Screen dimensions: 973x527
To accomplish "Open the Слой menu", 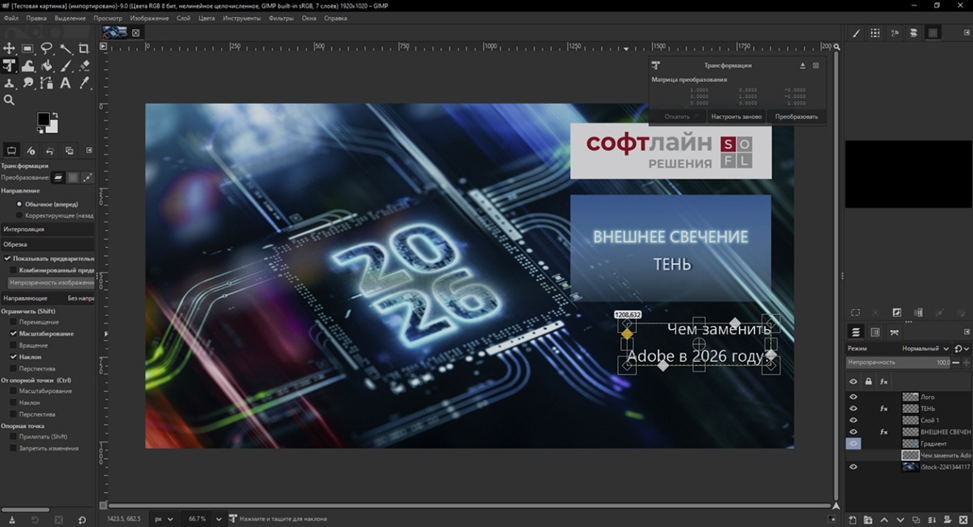I will coord(183,18).
